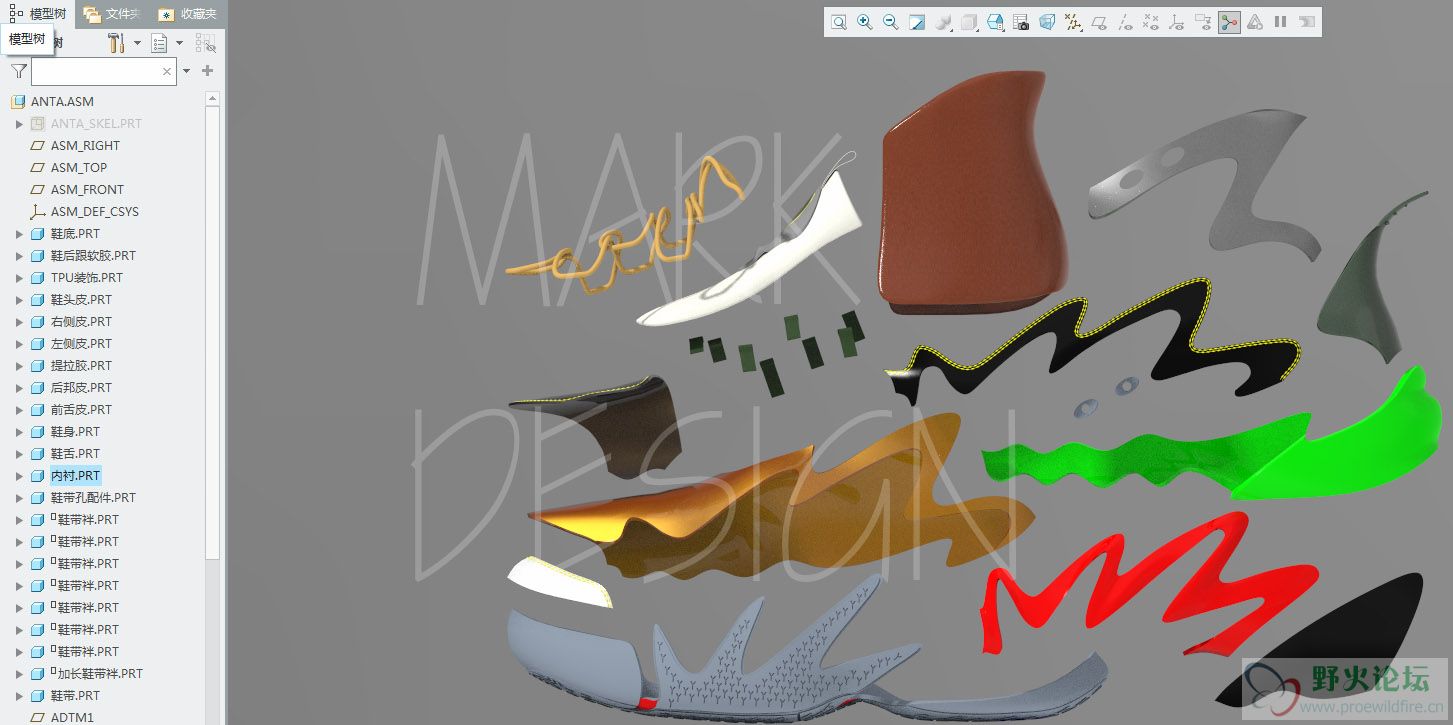The image size is (1453, 725).
Task: Clear the tree search box with X
Action: pos(167,72)
